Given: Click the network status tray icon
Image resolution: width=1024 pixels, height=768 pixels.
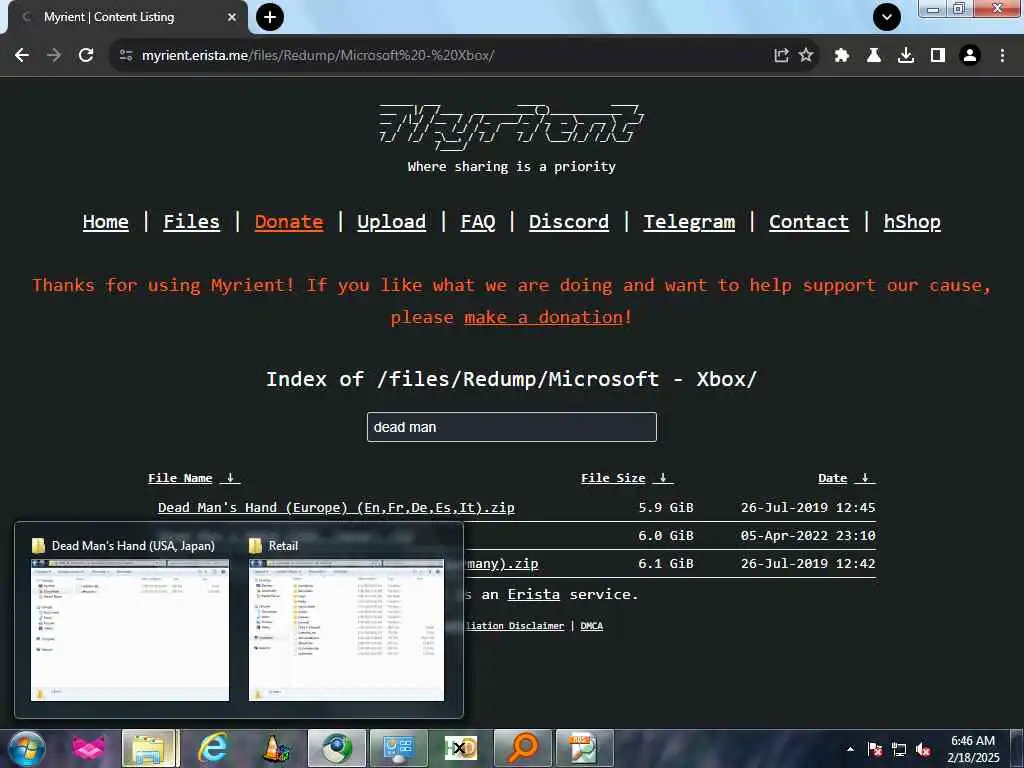Looking at the screenshot, I should [899, 749].
